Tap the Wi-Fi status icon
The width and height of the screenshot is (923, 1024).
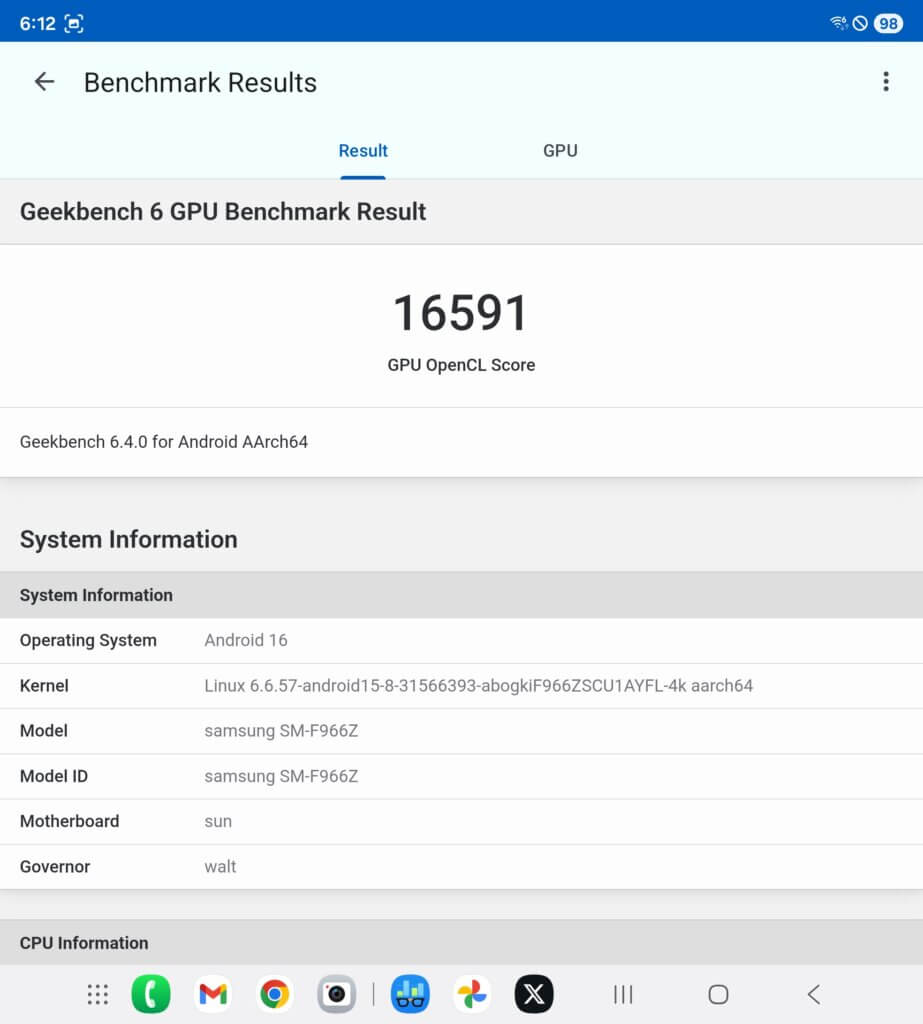coord(838,24)
